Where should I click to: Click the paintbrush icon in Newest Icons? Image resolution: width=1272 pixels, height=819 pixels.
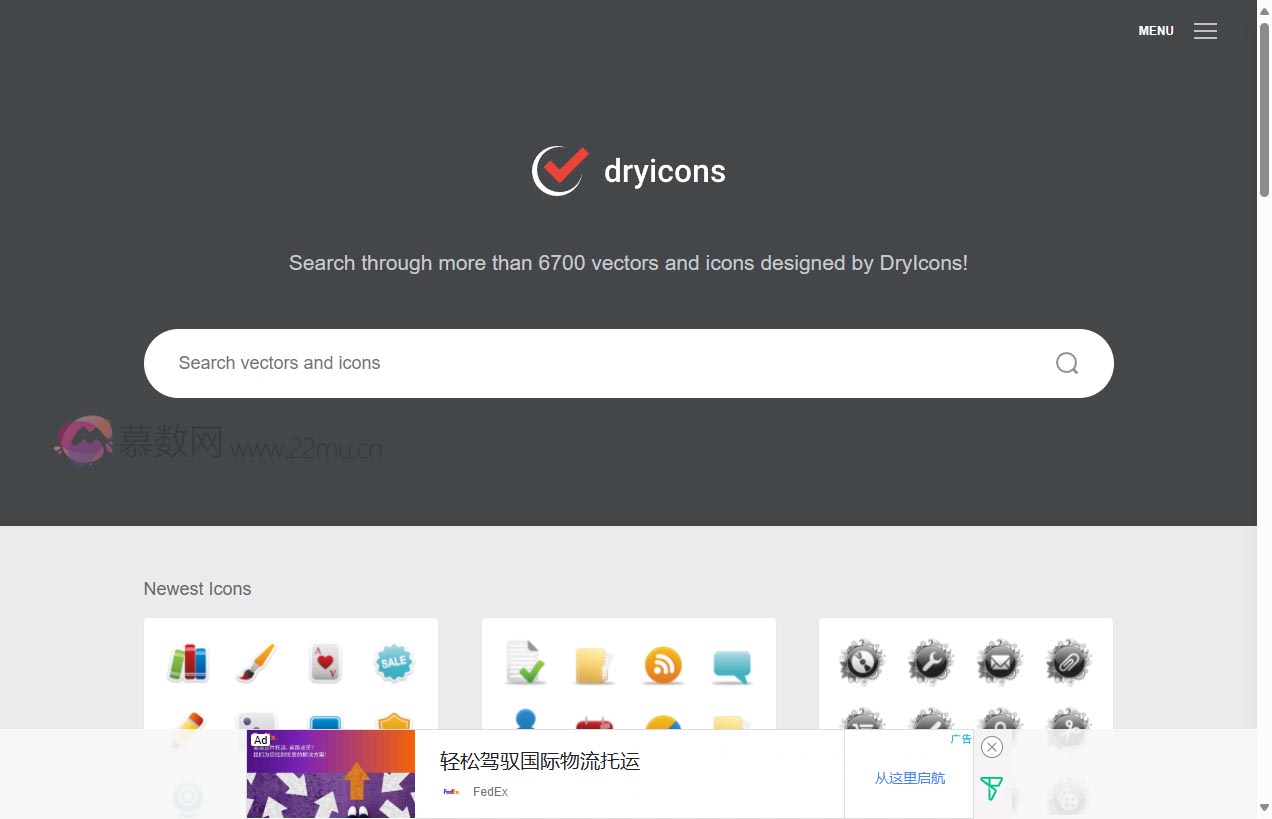(x=256, y=662)
